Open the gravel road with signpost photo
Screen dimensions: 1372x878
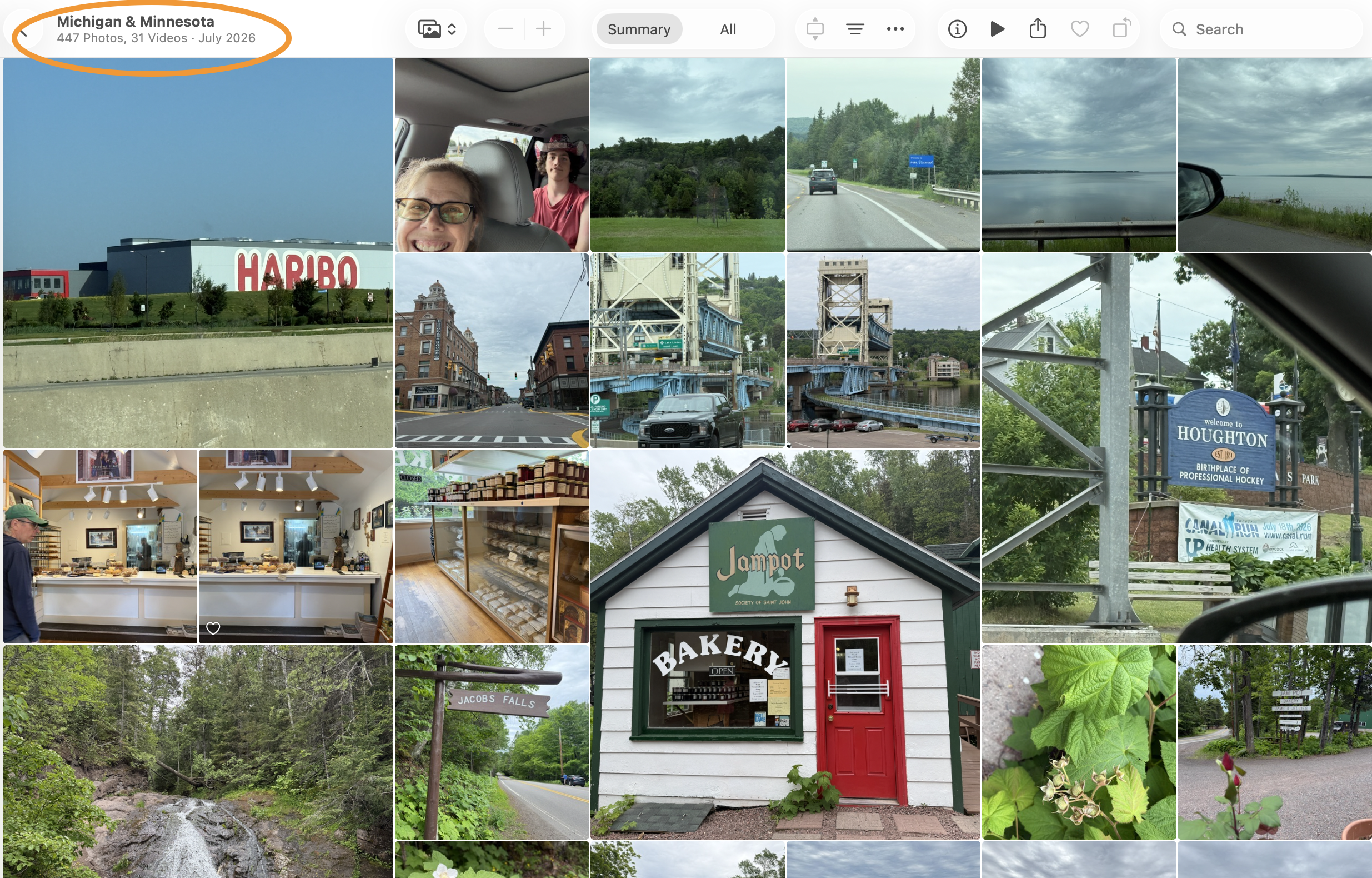1274,742
